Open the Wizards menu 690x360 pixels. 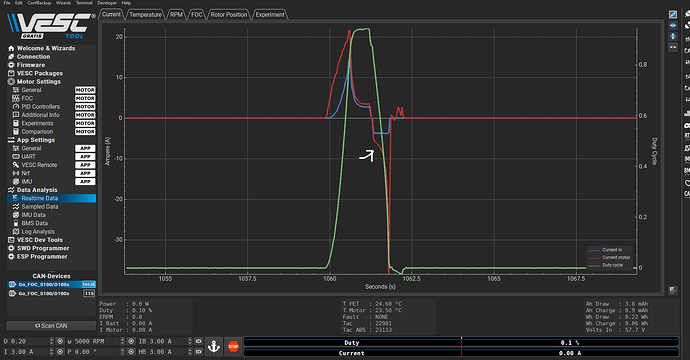tap(63, 3)
